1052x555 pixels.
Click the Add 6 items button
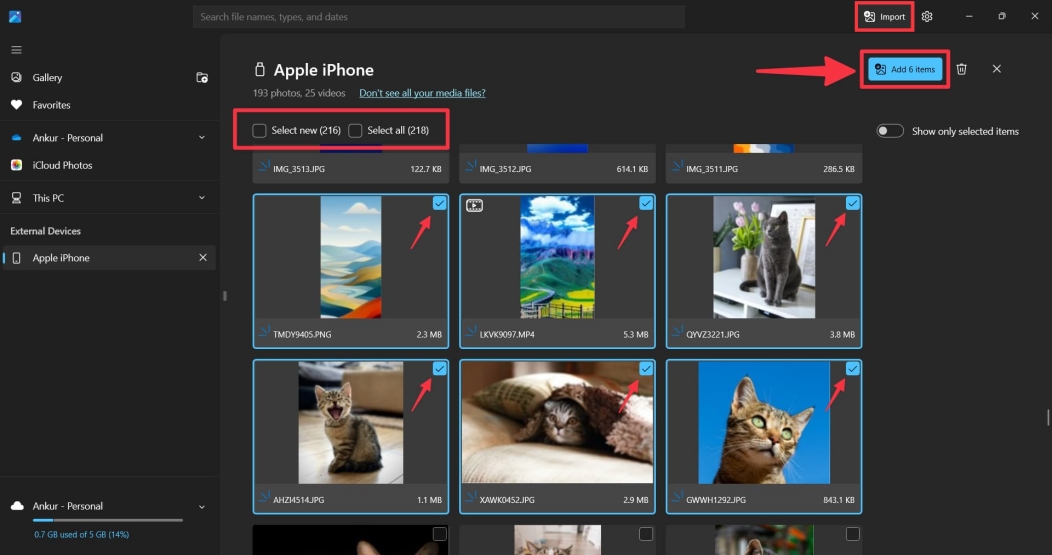point(905,69)
